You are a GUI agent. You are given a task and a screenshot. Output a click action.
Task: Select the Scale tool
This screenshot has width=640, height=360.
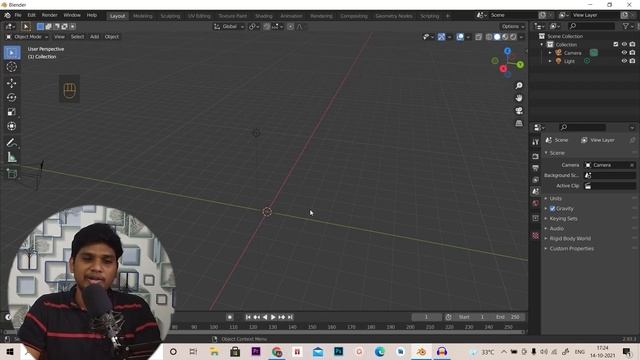(x=12, y=112)
